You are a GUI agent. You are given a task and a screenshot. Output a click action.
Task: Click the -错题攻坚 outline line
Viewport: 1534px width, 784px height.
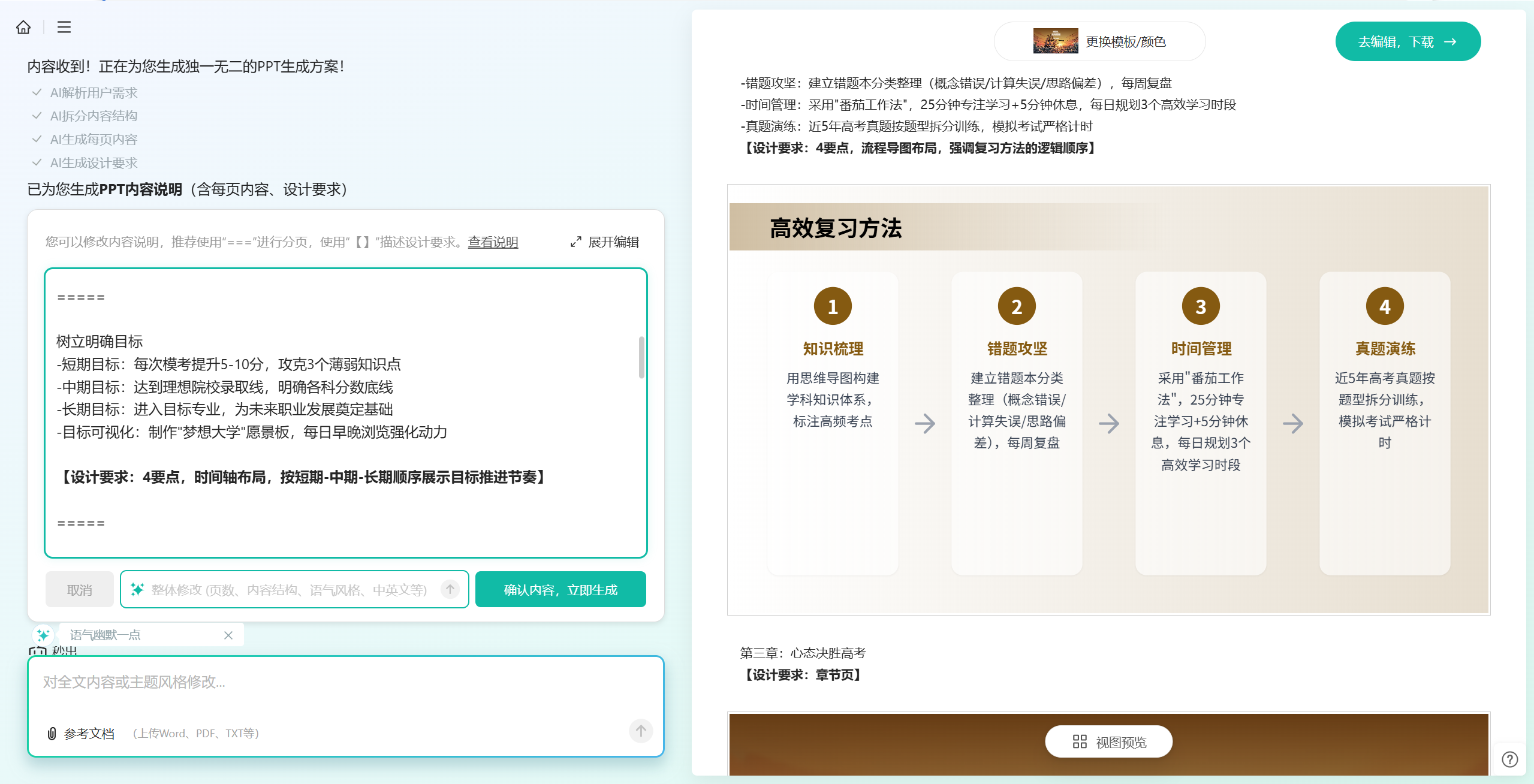point(956,83)
